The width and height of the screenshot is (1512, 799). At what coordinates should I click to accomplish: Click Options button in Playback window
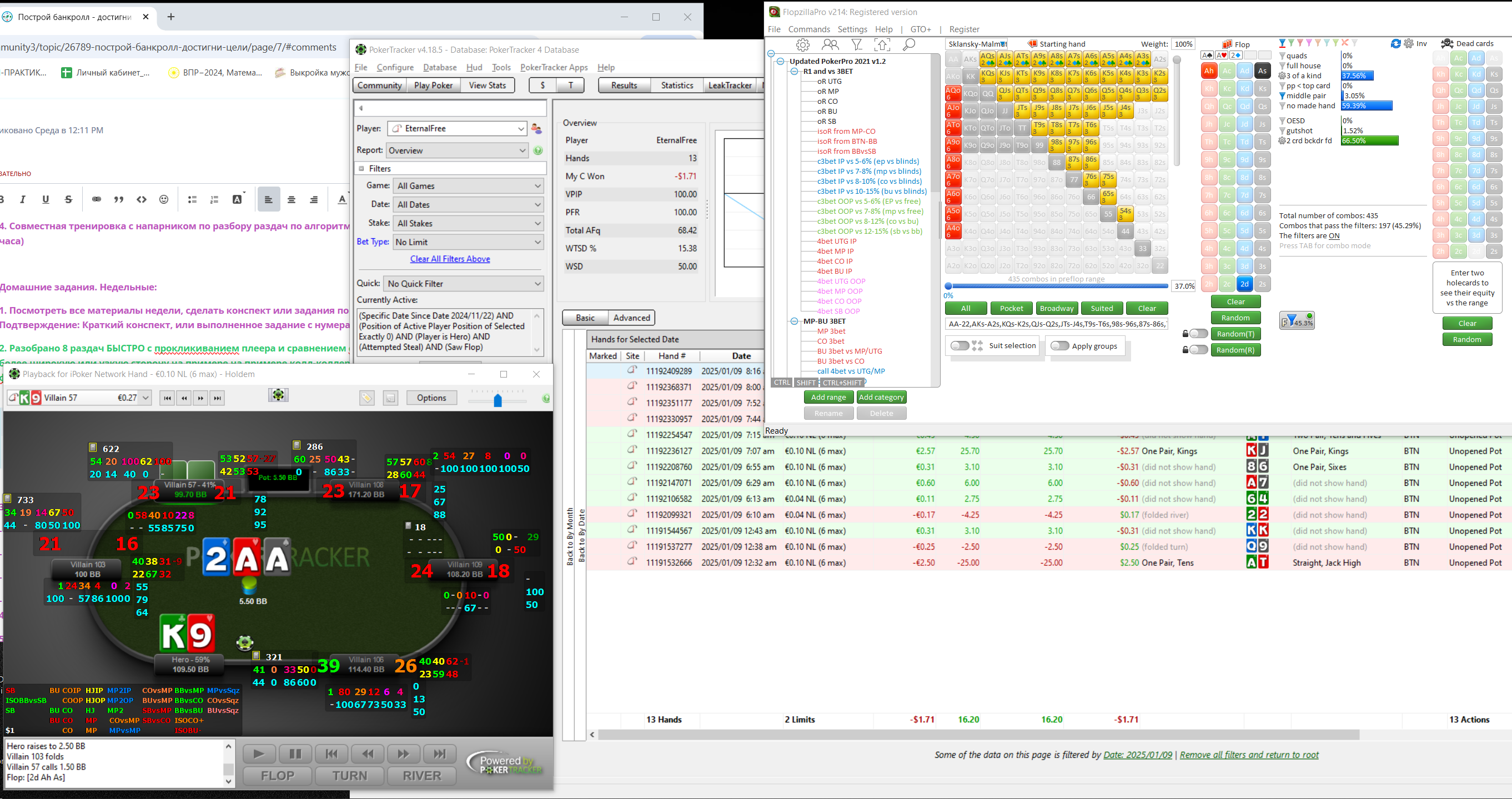click(x=431, y=398)
